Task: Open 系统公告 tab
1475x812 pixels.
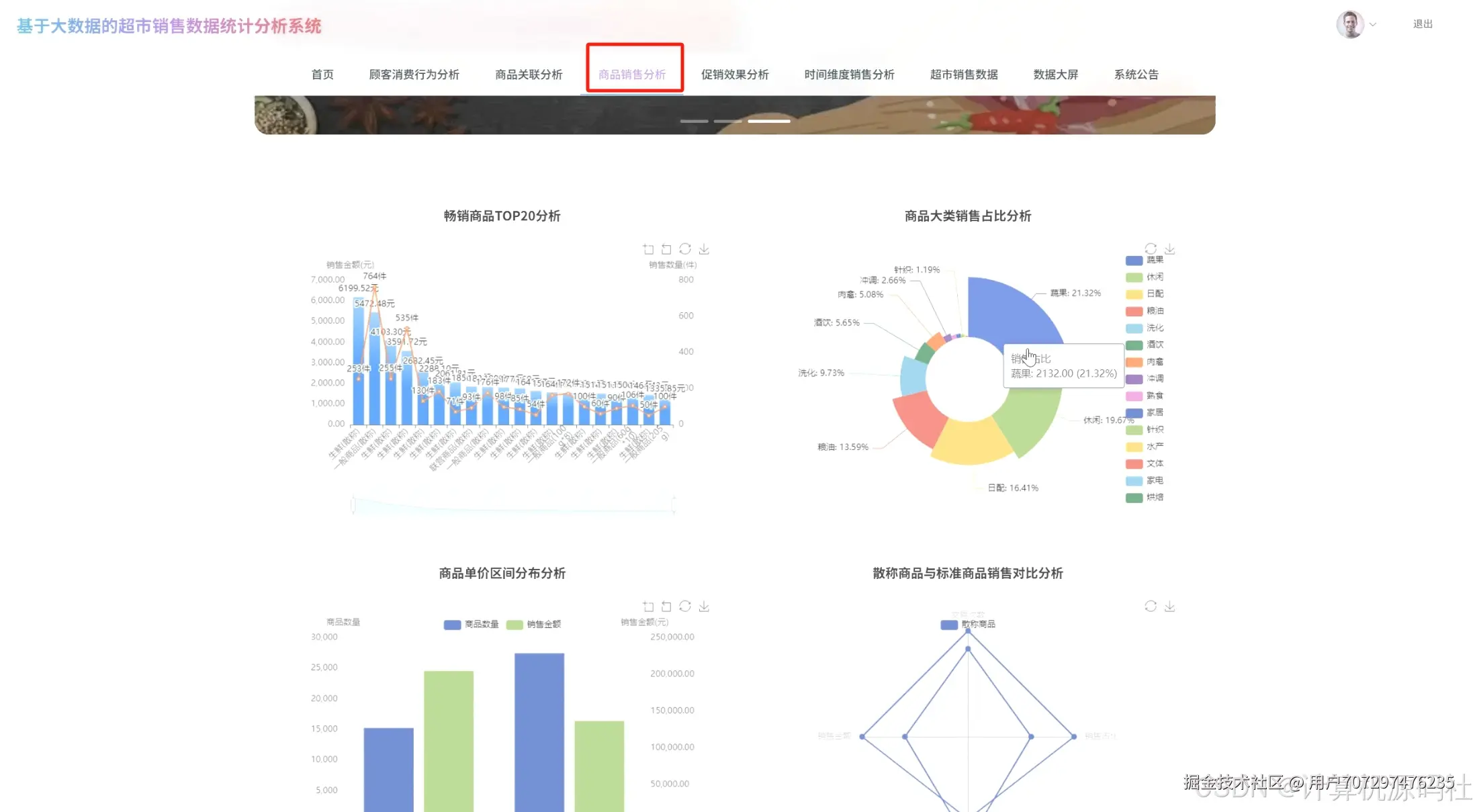Action: point(1136,75)
